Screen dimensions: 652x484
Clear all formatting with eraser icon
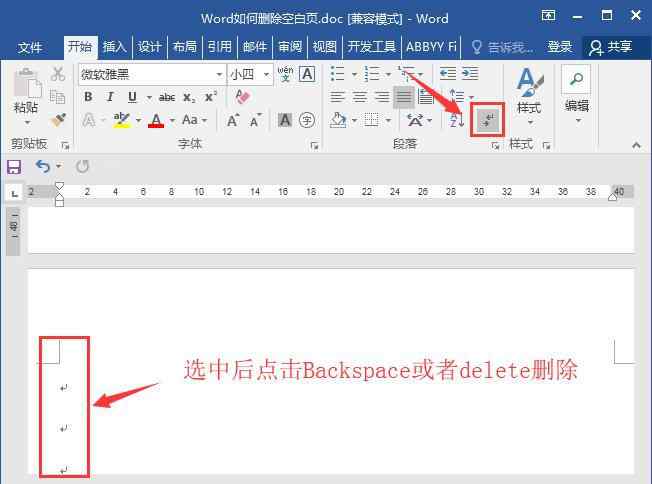[x=242, y=97]
